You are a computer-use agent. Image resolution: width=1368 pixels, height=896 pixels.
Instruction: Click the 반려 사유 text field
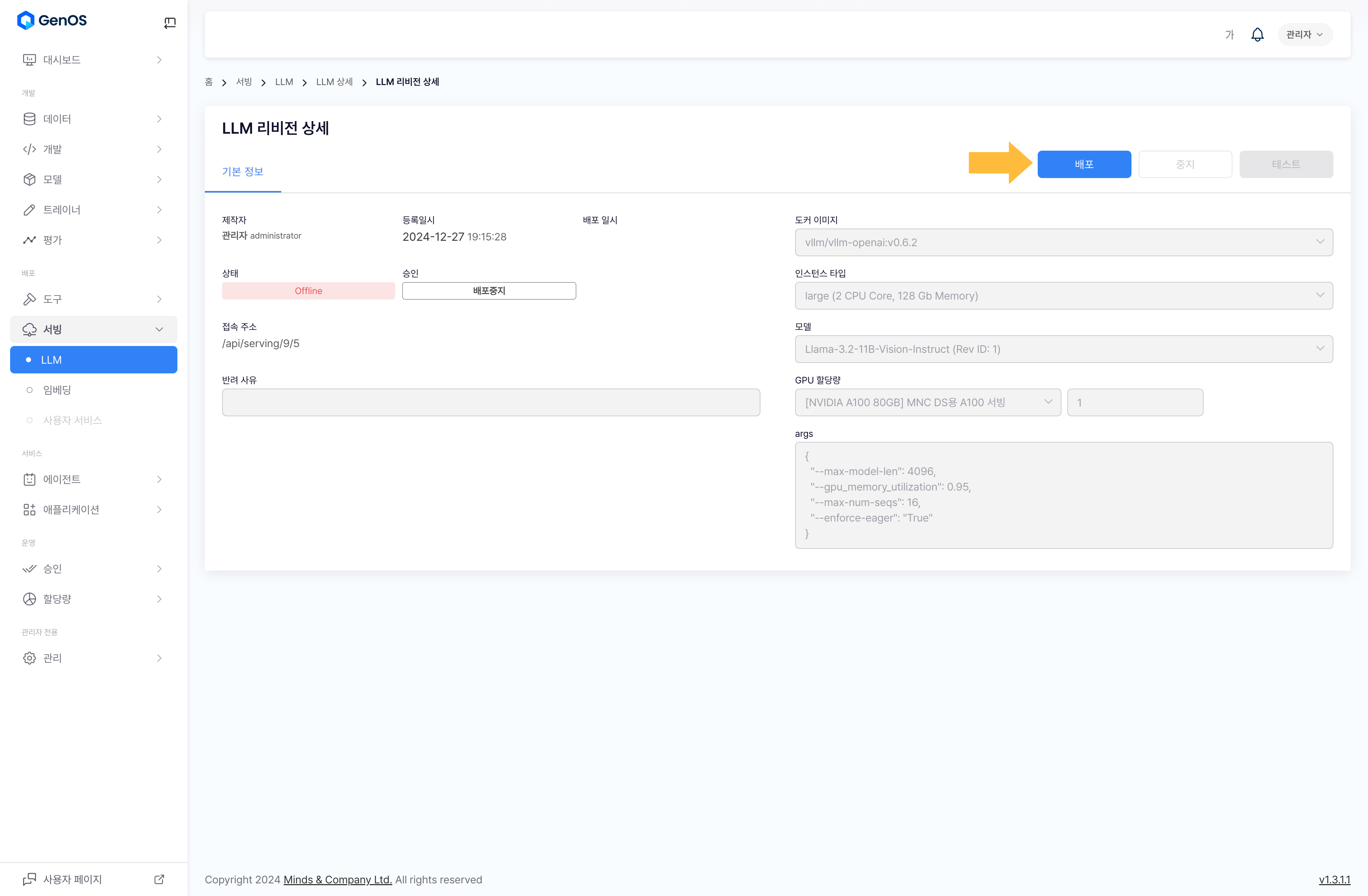pos(490,402)
